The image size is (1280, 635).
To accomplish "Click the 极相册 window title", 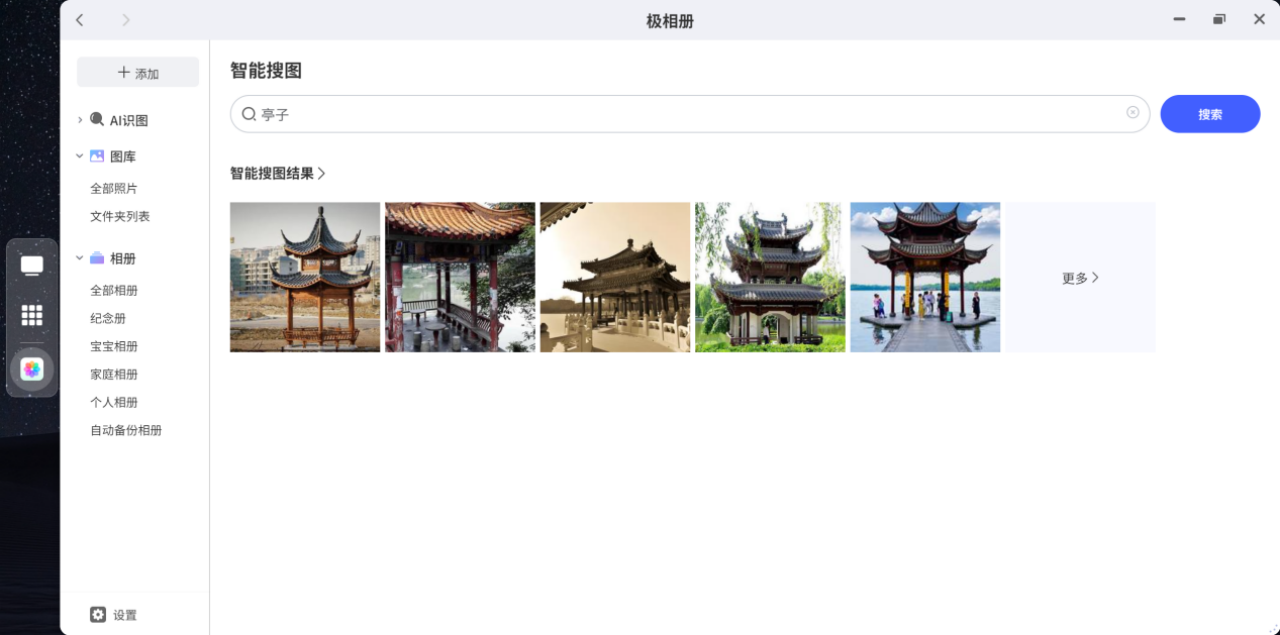I will (670, 20).
